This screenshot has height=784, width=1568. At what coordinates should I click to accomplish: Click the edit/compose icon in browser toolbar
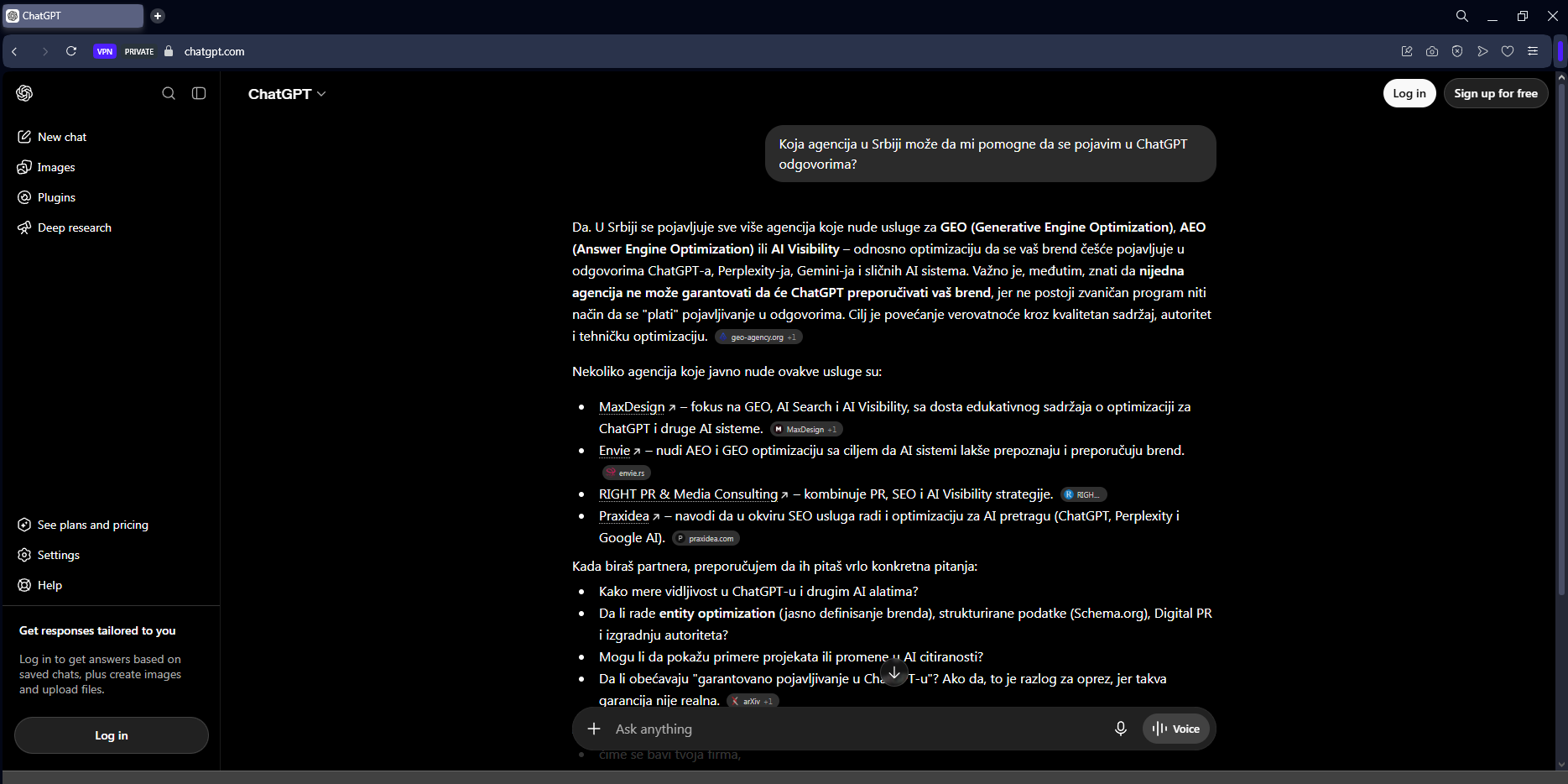1407,51
